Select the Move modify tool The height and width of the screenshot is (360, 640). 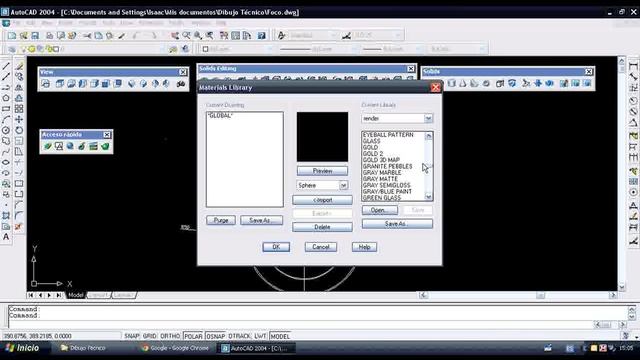coord(19,120)
